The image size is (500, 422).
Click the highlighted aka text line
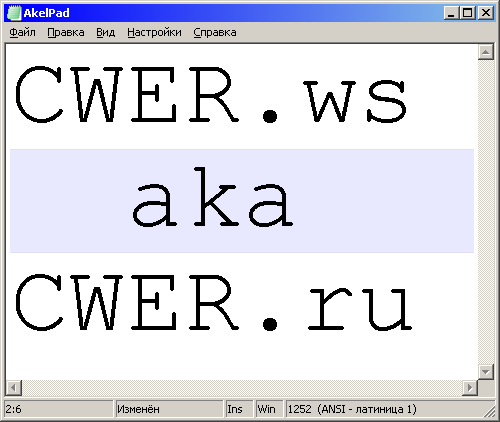[x=242, y=201]
